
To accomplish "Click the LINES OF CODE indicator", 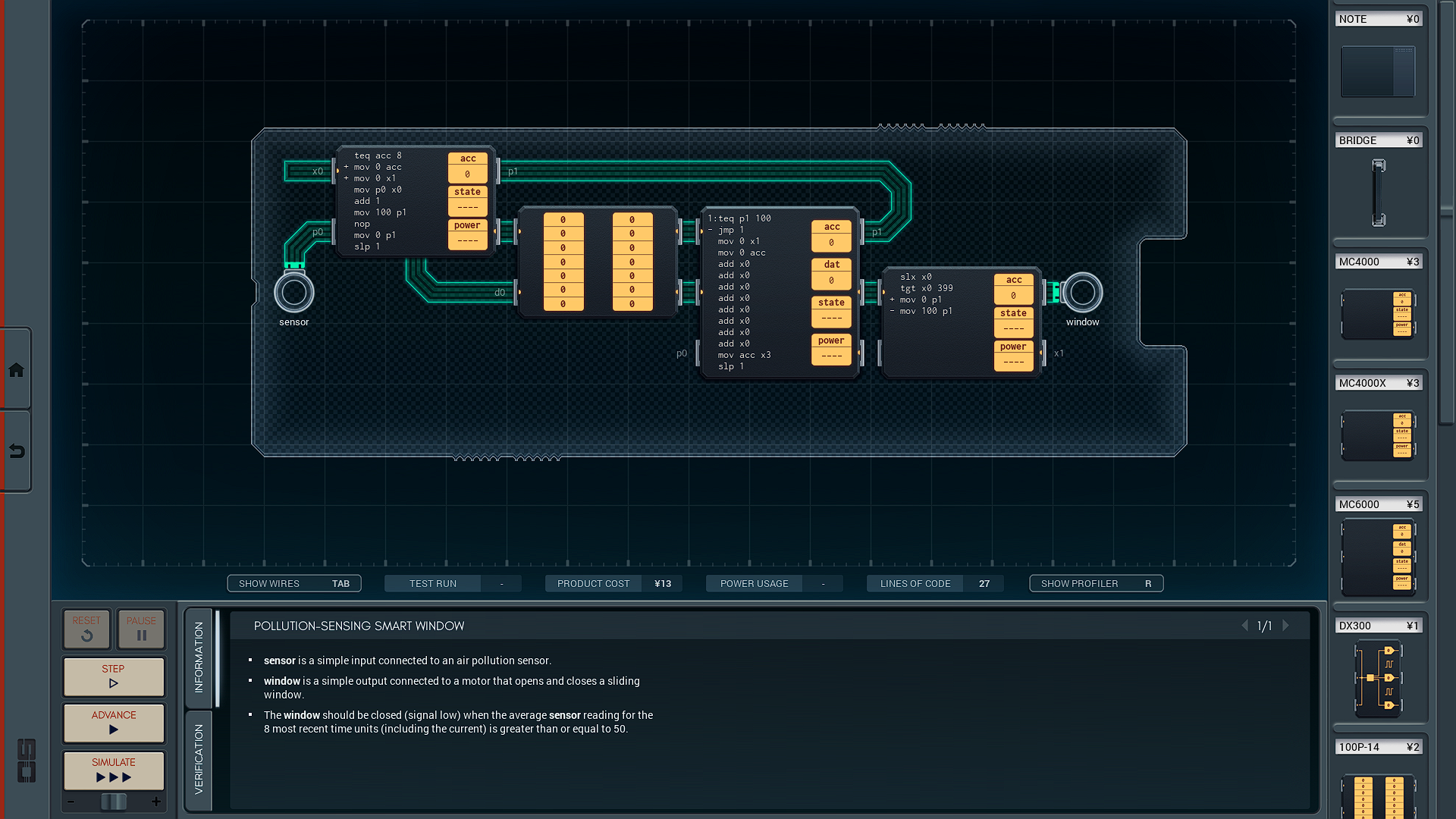I will pyautogui.click(x=935, y=583).
